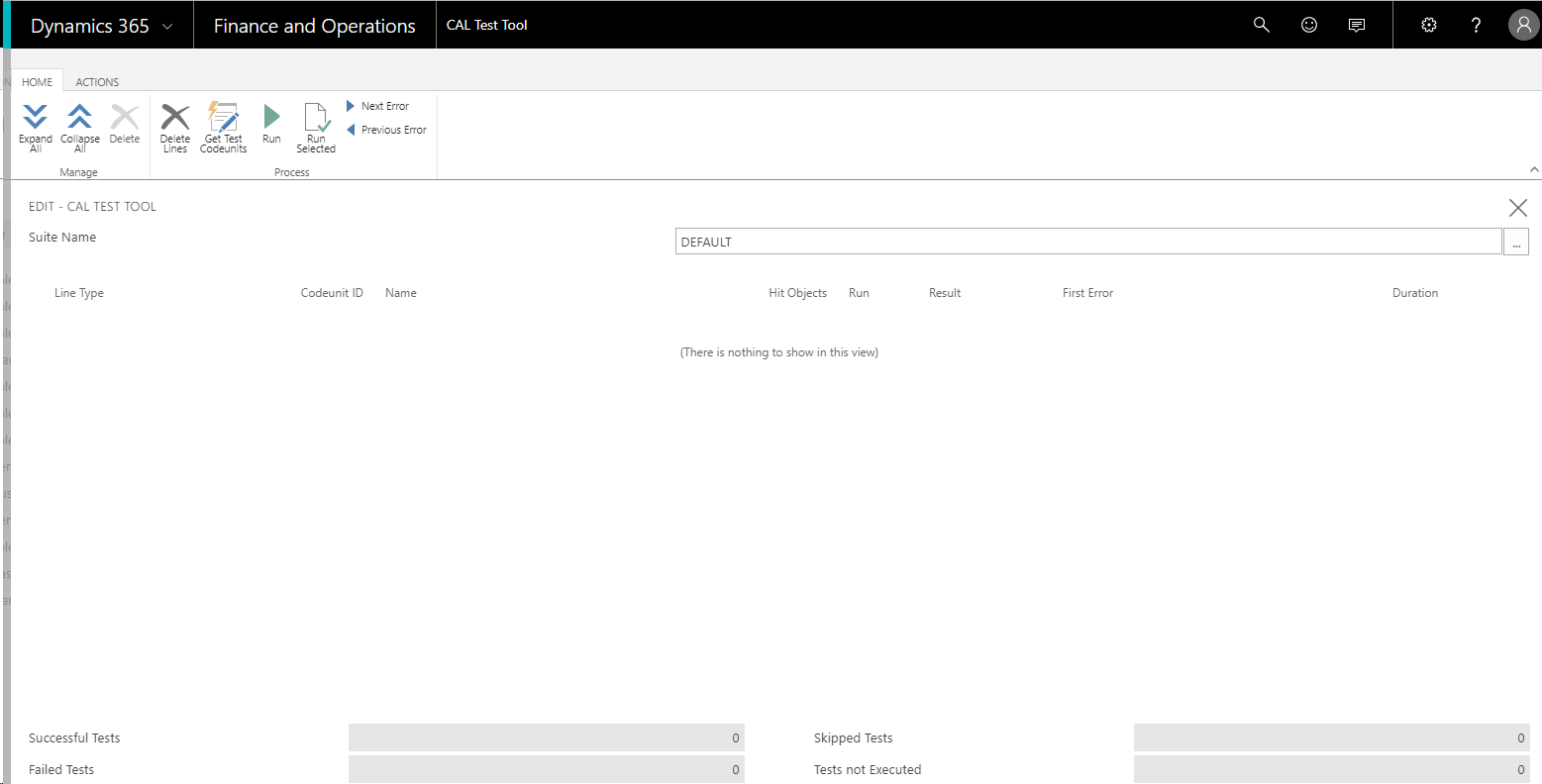Open the user account avatar
The image size is (1542, 784).
click(1522, 25)
